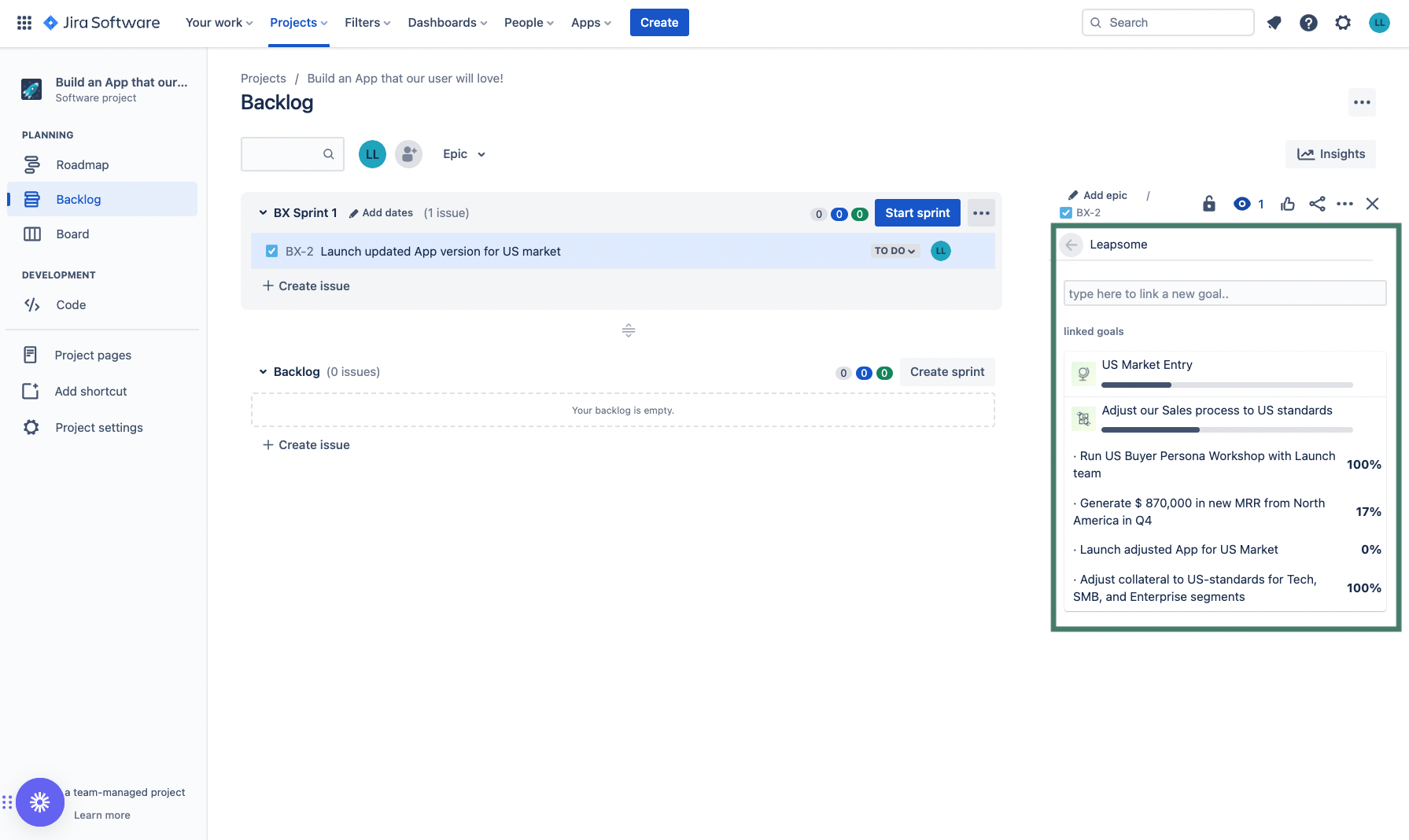Open issue panel more actions ellipsis
This screenshot has width=1409, height=840.
1344,204
